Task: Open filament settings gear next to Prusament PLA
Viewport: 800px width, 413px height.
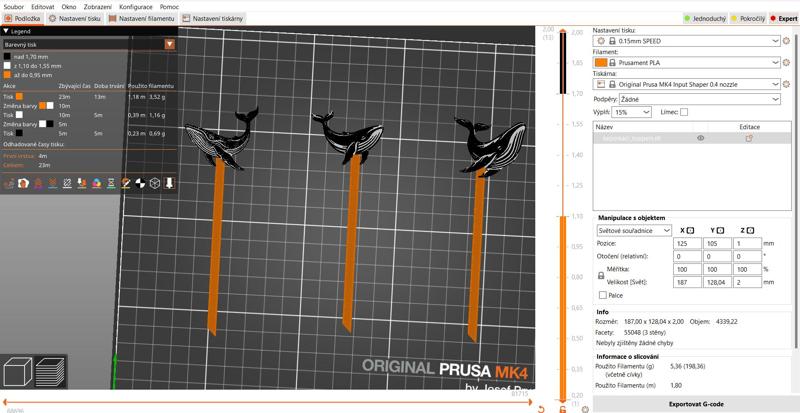Action: [786, 63]
